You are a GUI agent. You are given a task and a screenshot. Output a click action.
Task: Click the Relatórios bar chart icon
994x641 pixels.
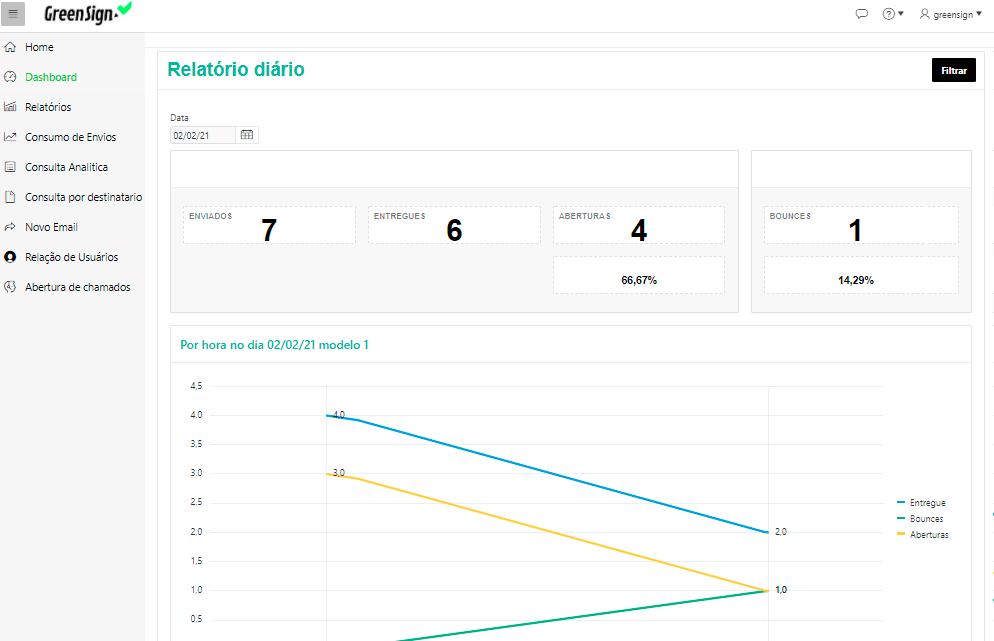(10, 107)
